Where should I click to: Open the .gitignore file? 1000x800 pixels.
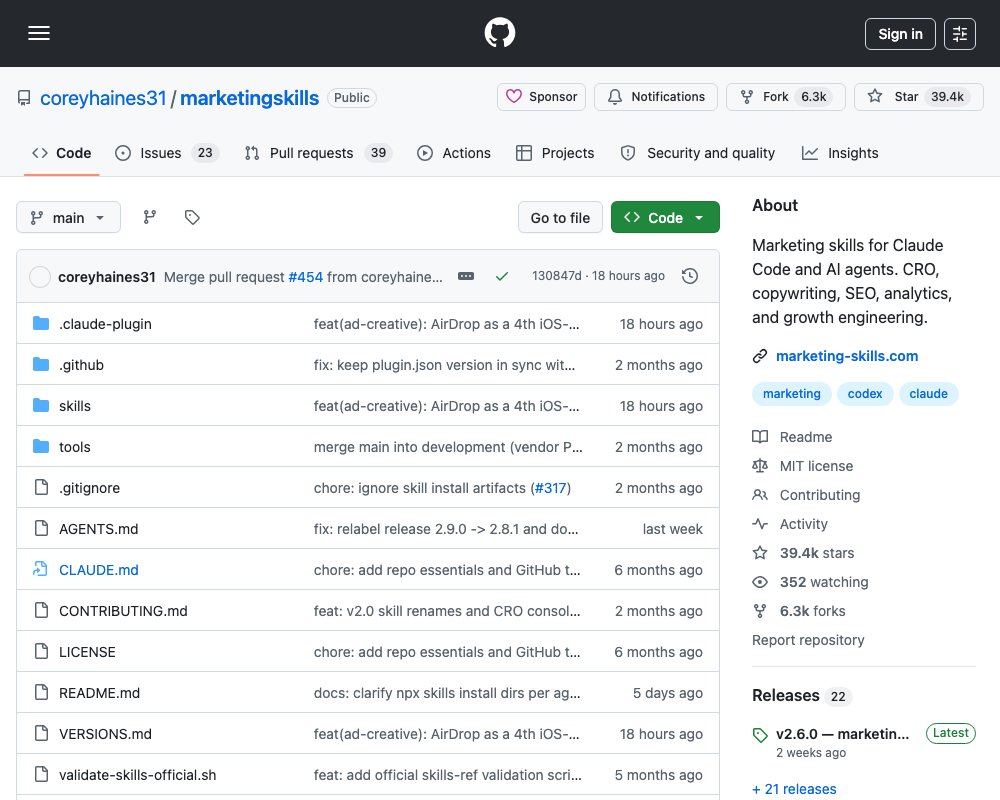[89, 488]
